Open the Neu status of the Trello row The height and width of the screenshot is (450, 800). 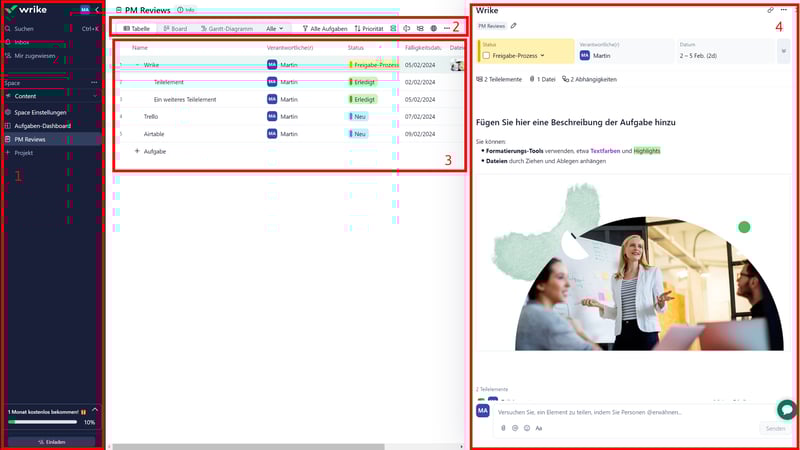pos(357,116)
